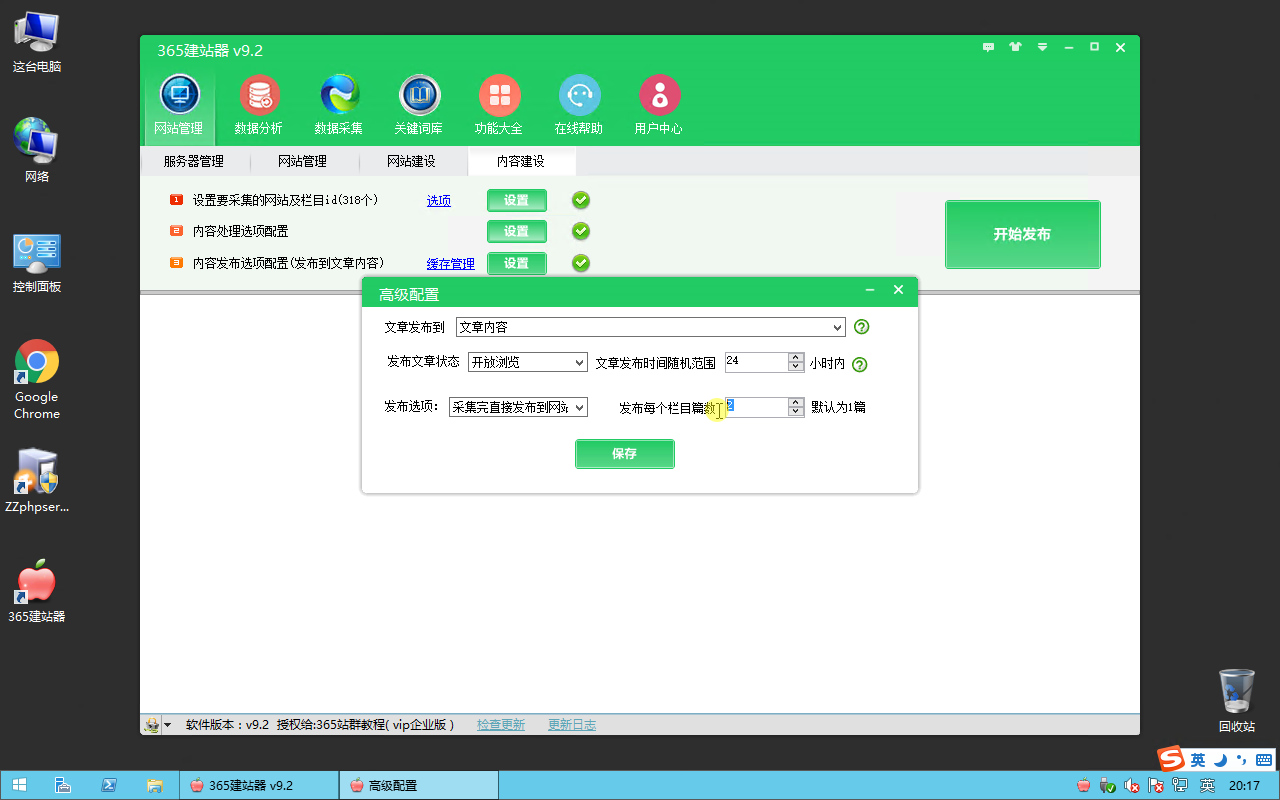Open 365建站器 desktop shortcut
1280x800 pixels.
(x=37, y=591)
